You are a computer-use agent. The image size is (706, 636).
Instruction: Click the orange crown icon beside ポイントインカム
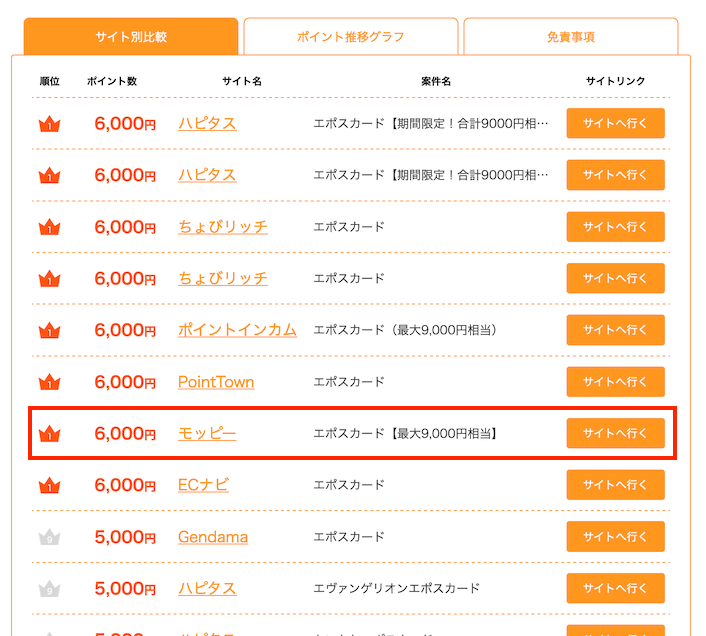point(49,330)
